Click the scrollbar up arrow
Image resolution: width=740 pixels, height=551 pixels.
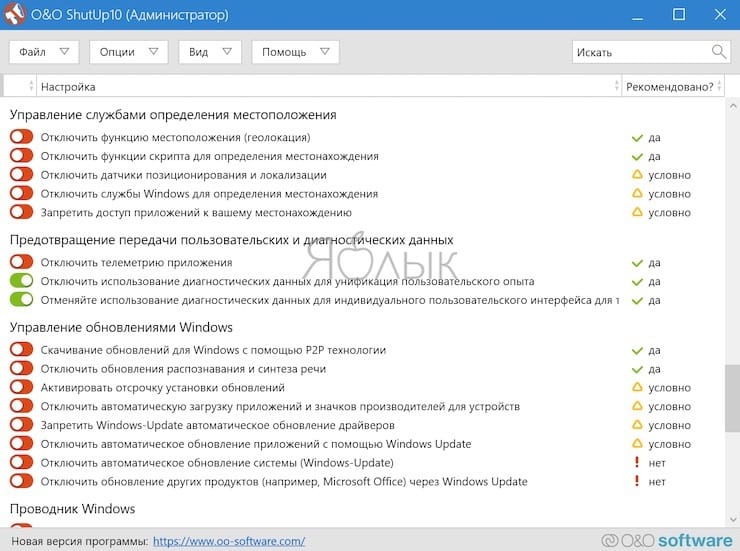733,107
